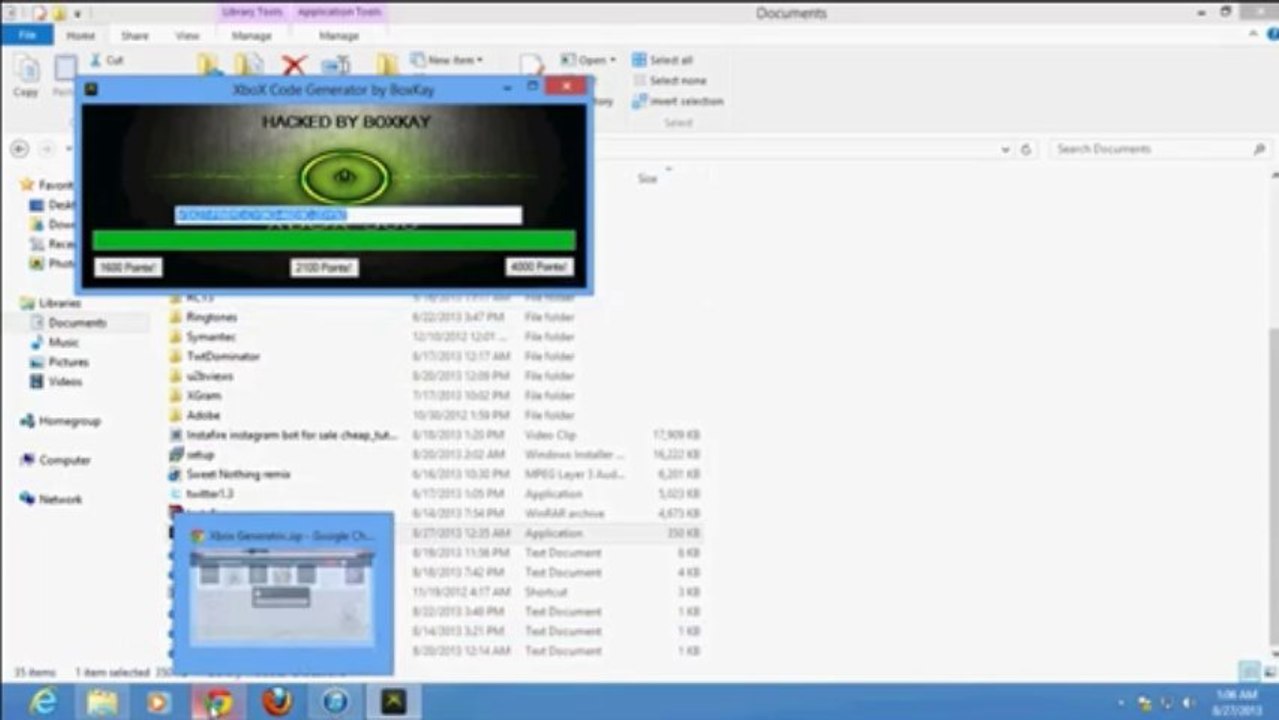
Task: Open the Open dropdown in ribbon
Action: tap(588, 60)
